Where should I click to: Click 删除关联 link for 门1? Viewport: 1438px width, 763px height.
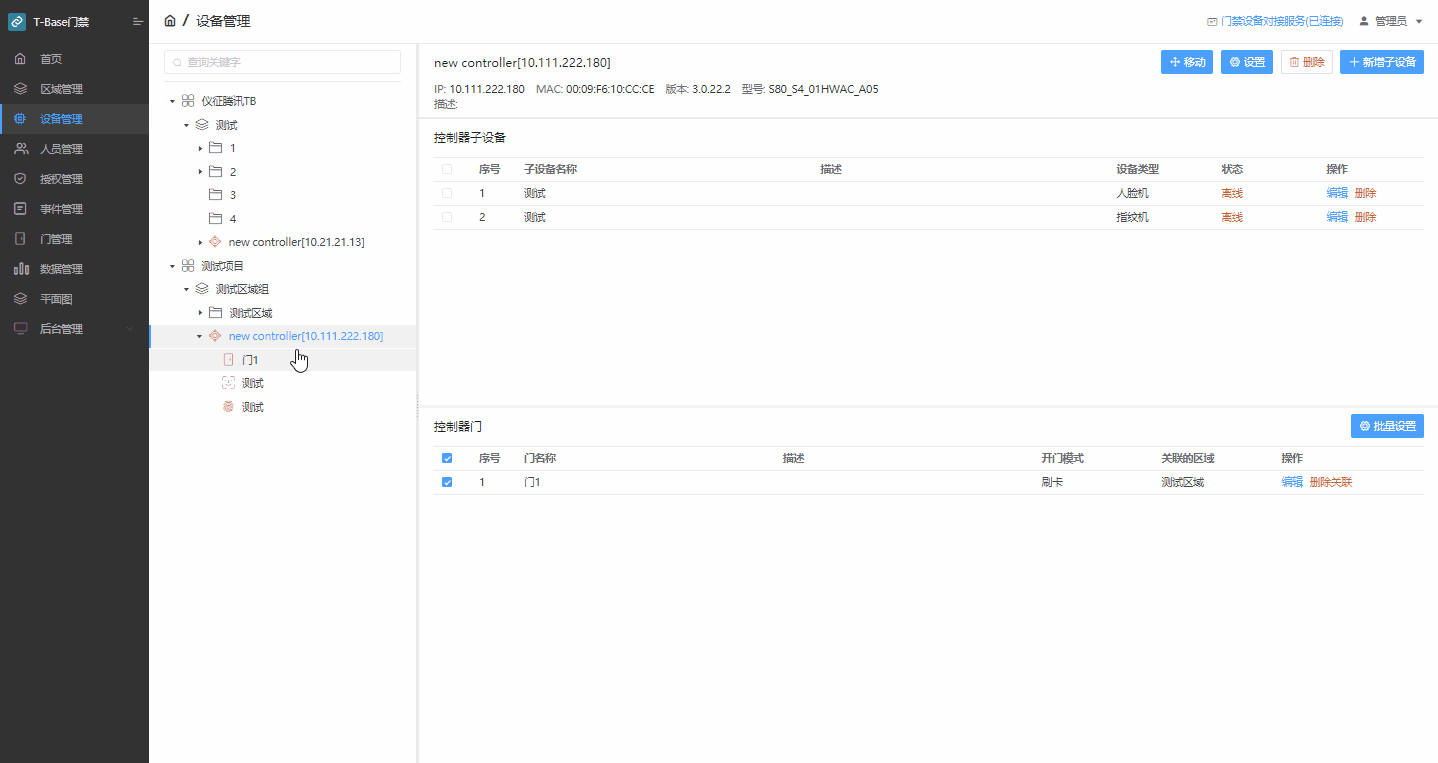(1331, 482)
